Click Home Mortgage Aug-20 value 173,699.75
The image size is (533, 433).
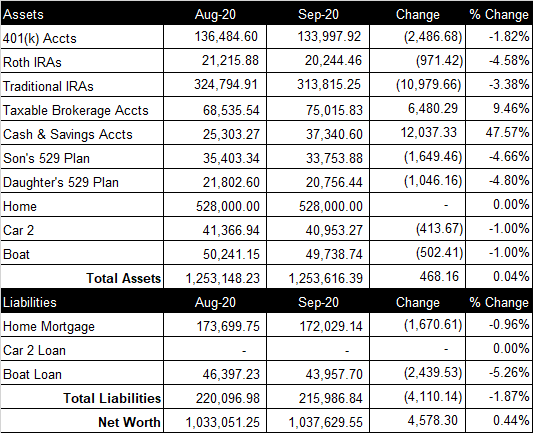click(228, 326)
